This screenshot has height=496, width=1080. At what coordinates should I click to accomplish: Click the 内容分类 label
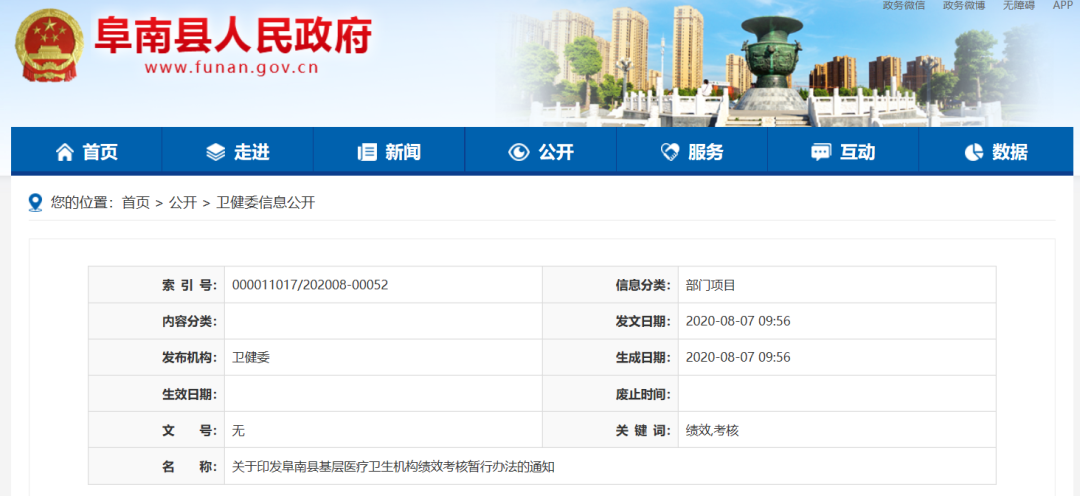point(189,321)
